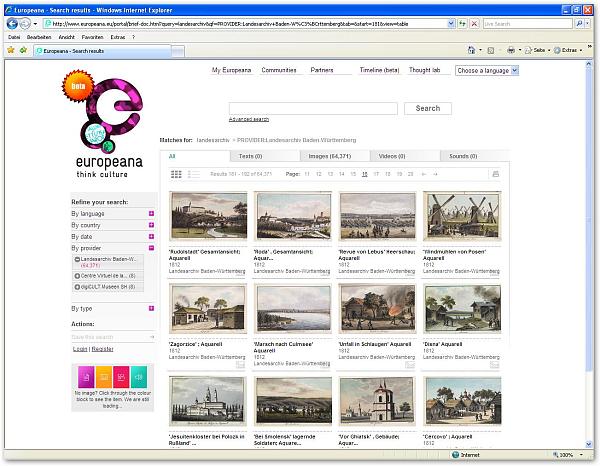The image size is (600, 466).
Task: Click the browser address bar URL
Action: 245,24
